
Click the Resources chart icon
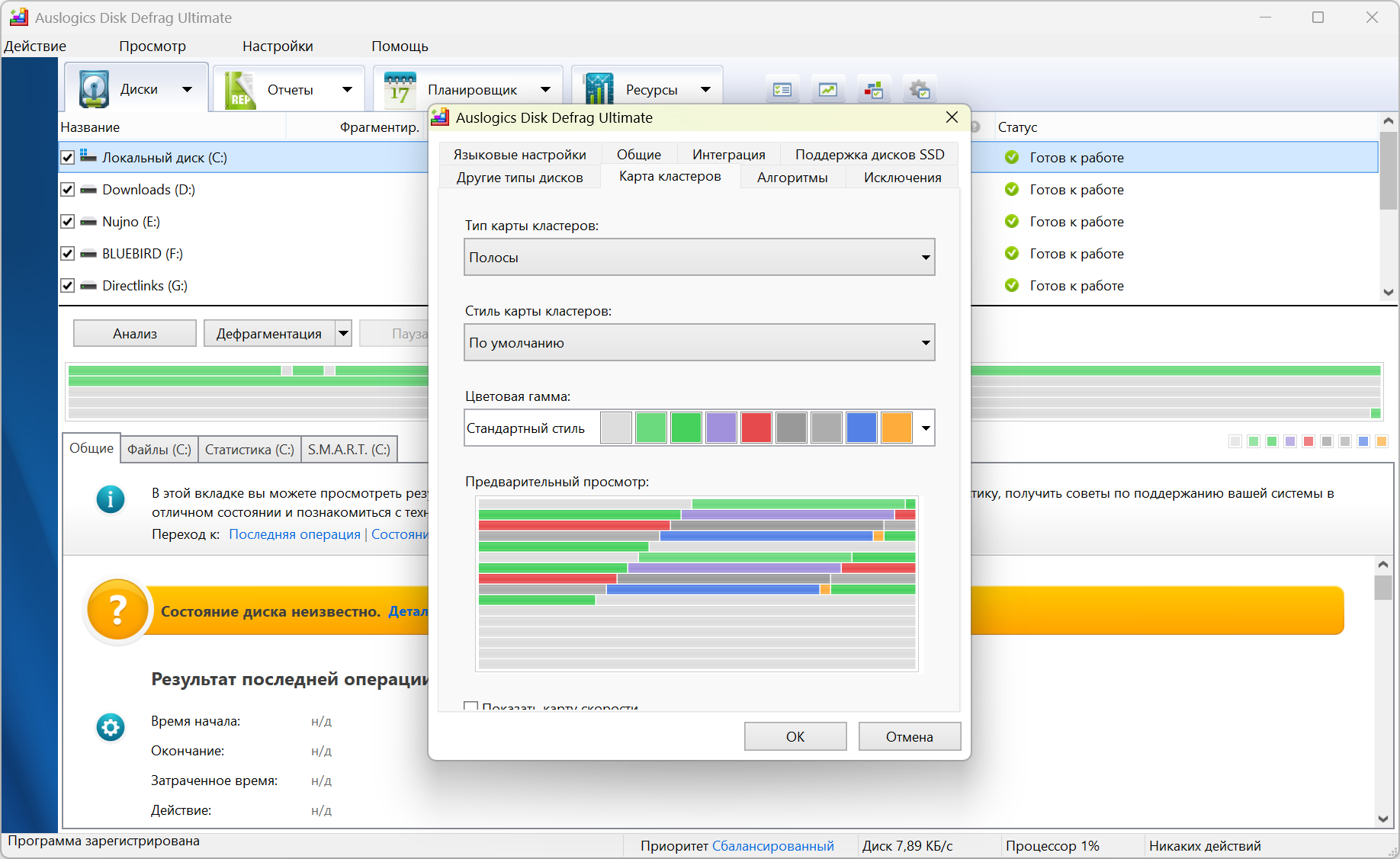click(x=599, y=89)
